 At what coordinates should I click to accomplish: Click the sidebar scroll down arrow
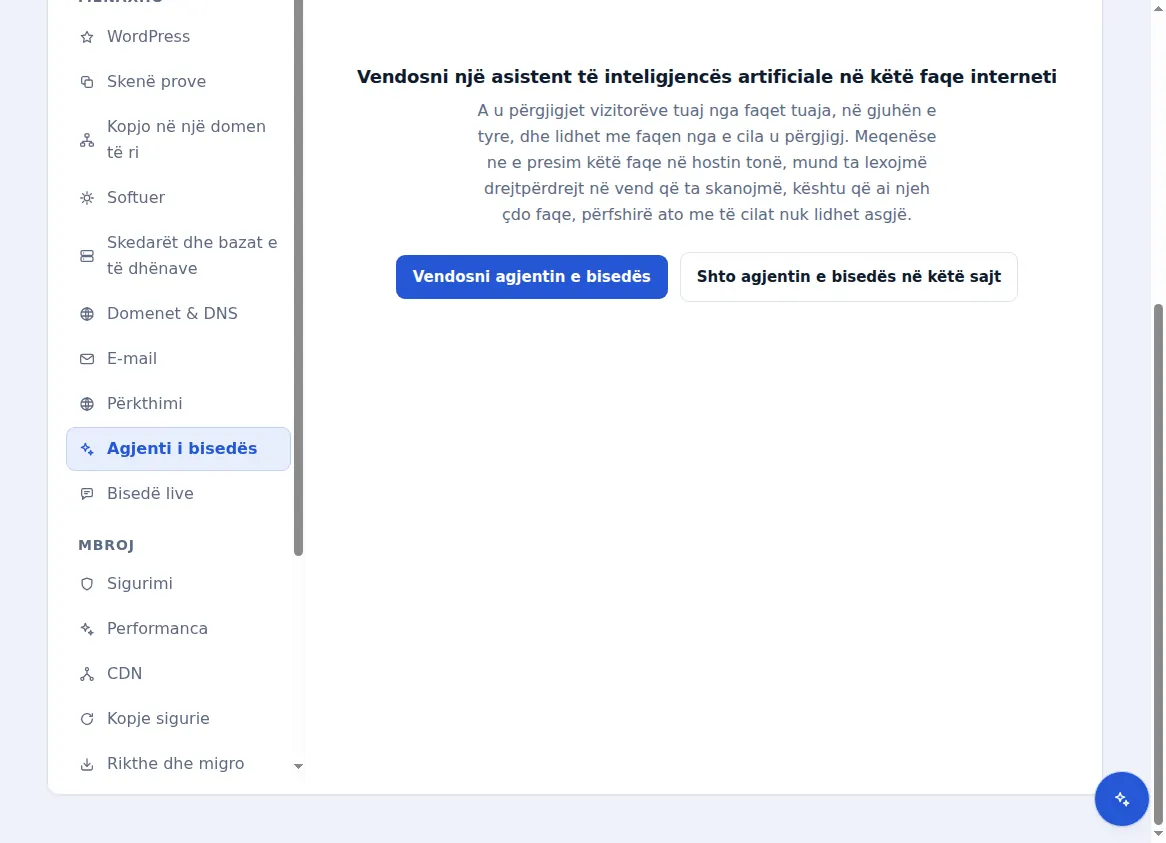(x=298, y=766)
